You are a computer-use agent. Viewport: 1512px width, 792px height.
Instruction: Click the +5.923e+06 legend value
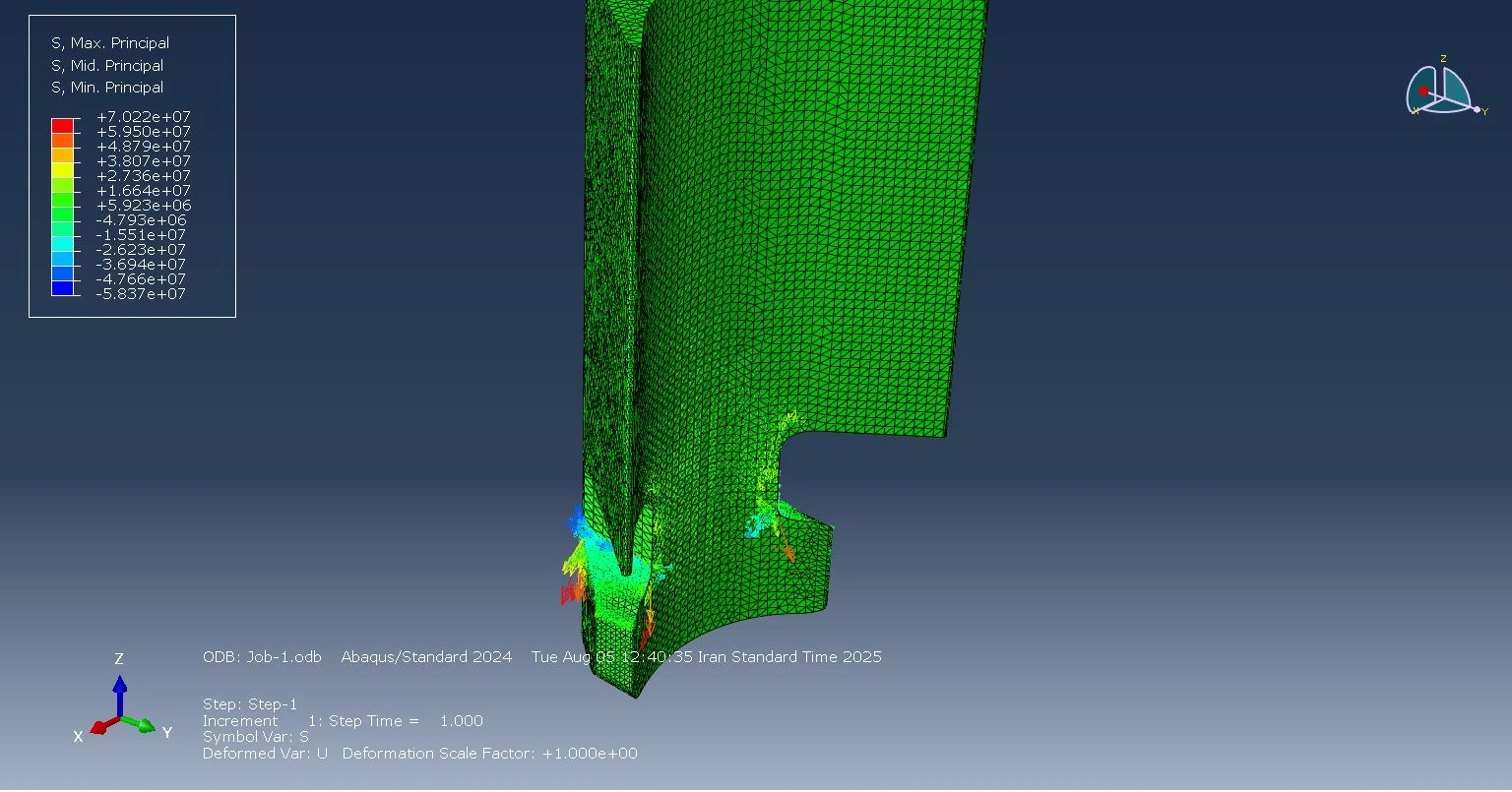(143, 206)
